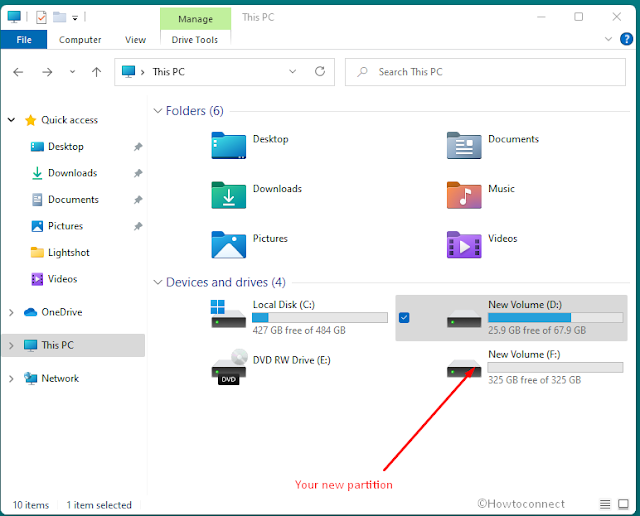640x516 pixels.
Task: Select the Manage contextual tab
Action: [196, 19]
